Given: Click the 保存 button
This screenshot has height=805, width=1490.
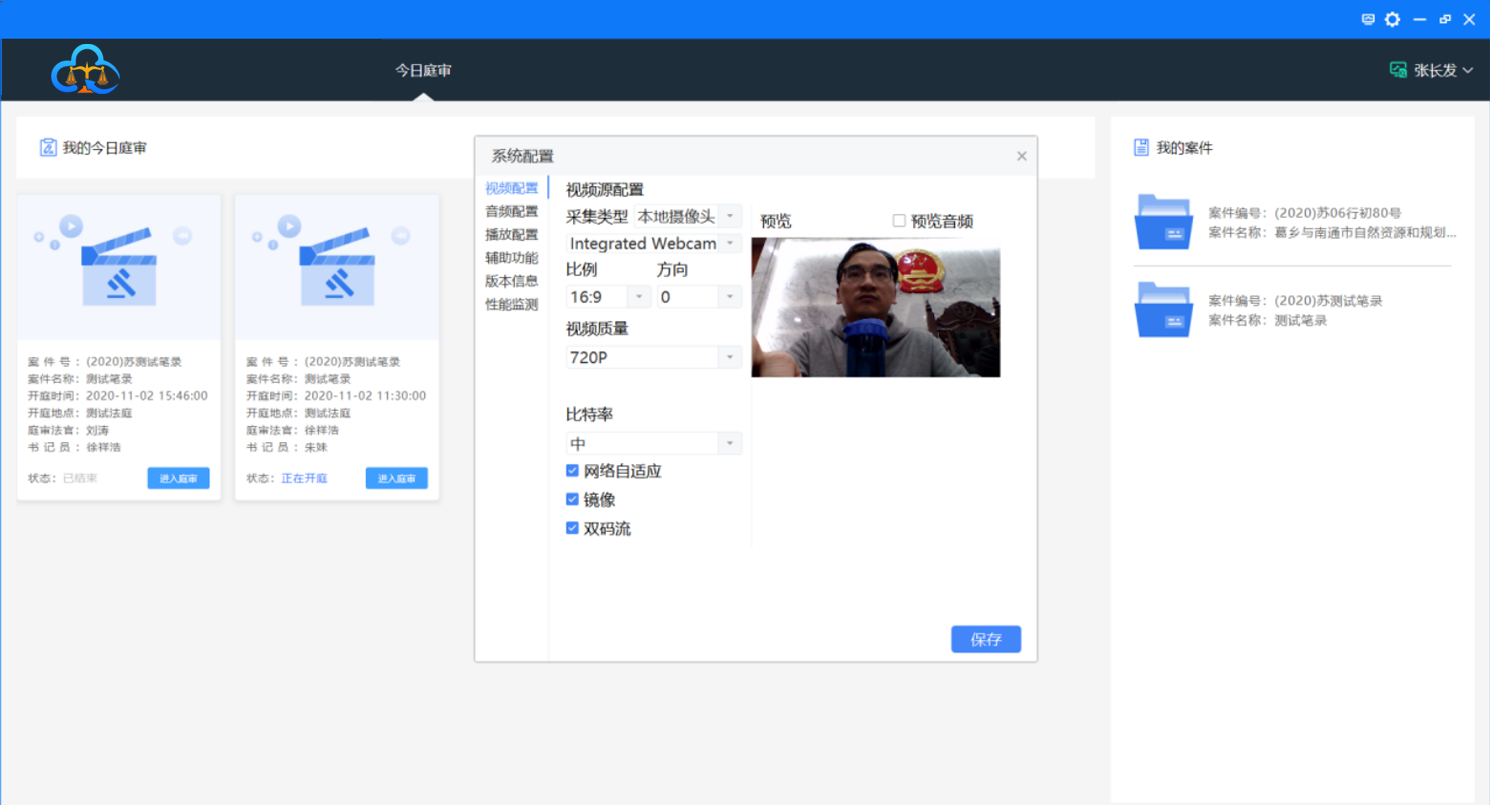Looking at the screenshot, I should click(985, 640).
